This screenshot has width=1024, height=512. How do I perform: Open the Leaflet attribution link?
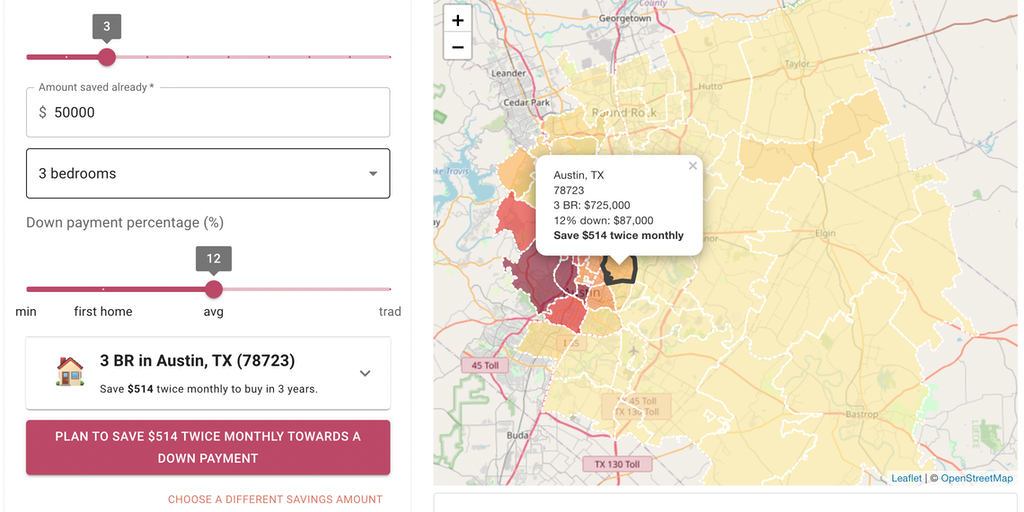point(906,478)
